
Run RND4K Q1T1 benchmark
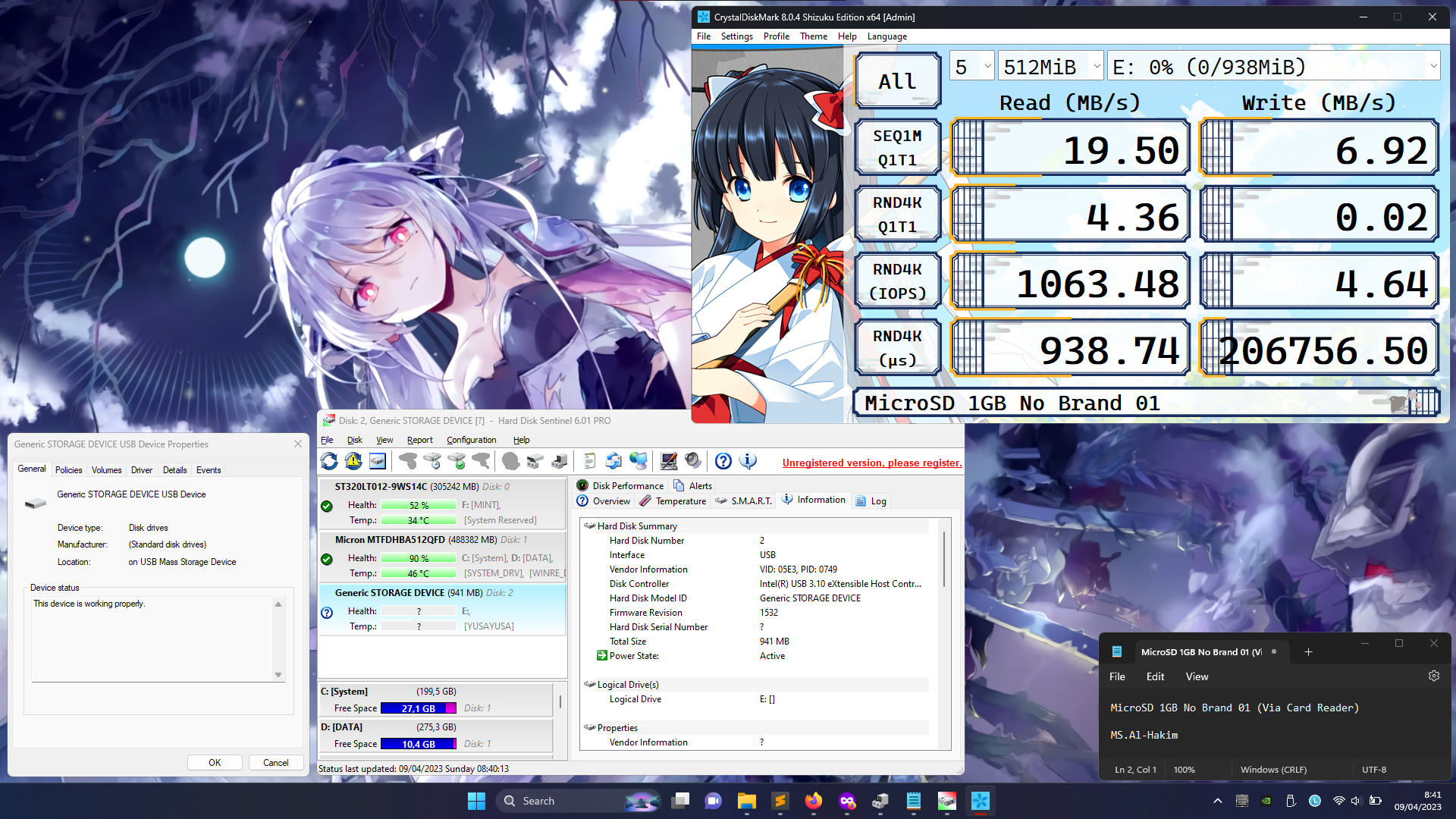point(898,215)
